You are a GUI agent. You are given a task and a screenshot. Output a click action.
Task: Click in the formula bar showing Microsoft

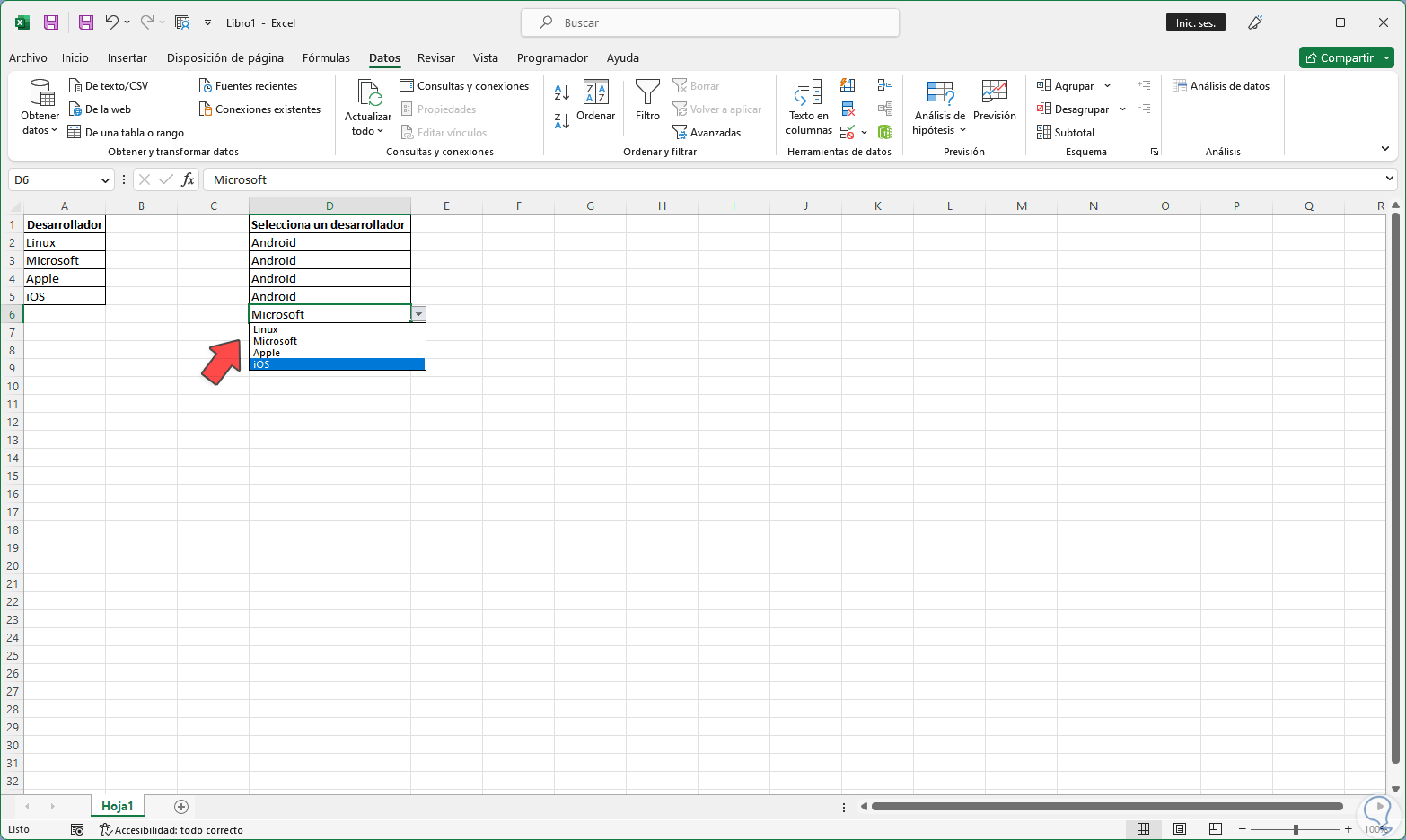(x=792, y=179)
